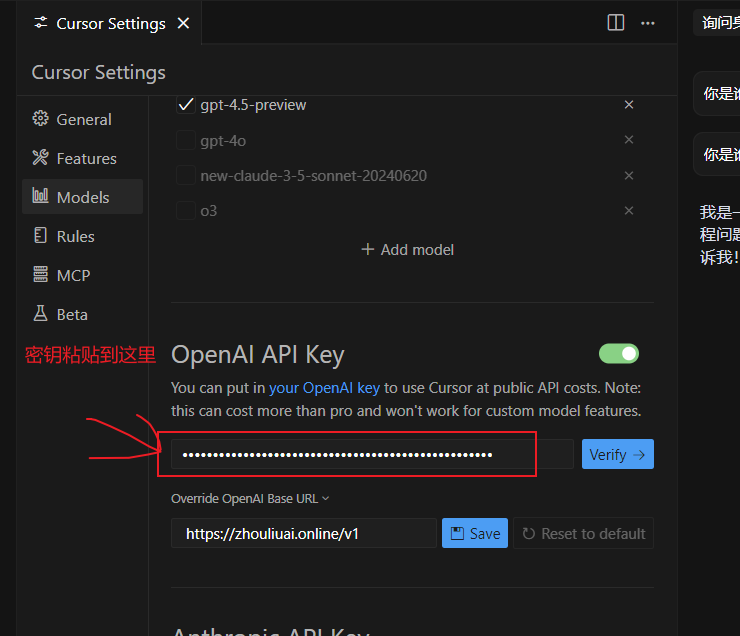Open the MCP settings section
Image resolution: width=740 pixels, height=636 pixels.
(x=83, y=275)
